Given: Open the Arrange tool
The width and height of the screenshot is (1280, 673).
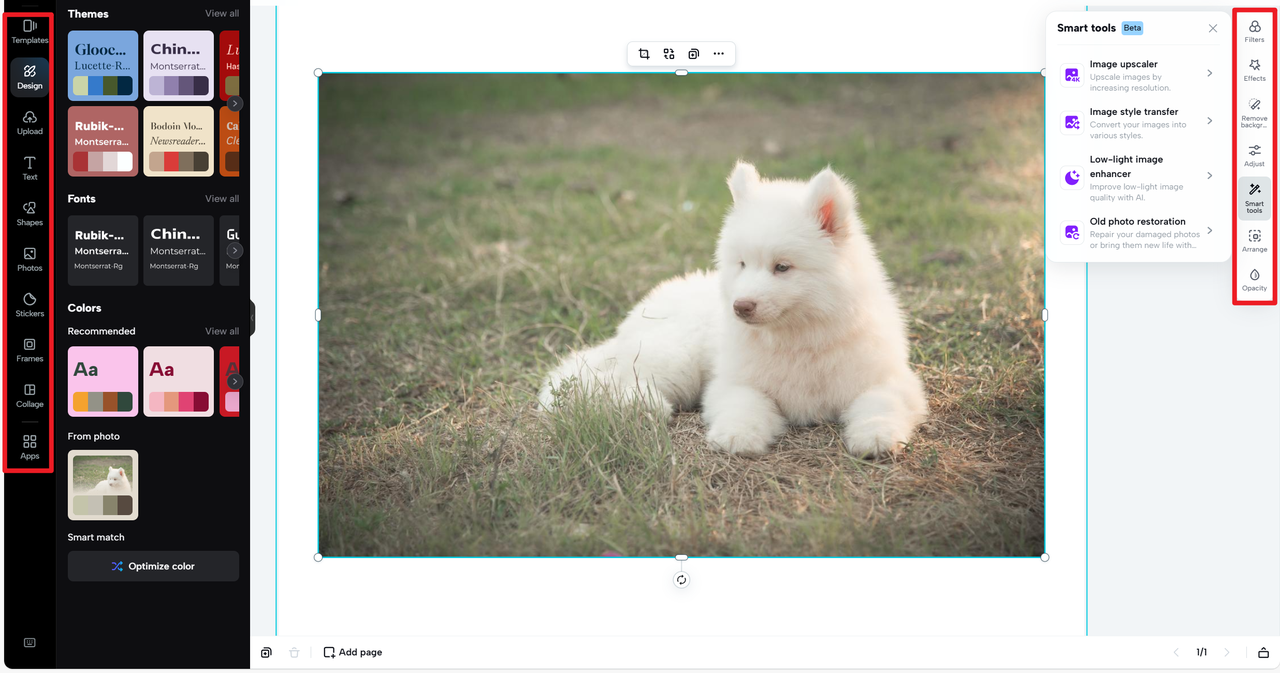Looking at the screenshot, I should 1254,240.
